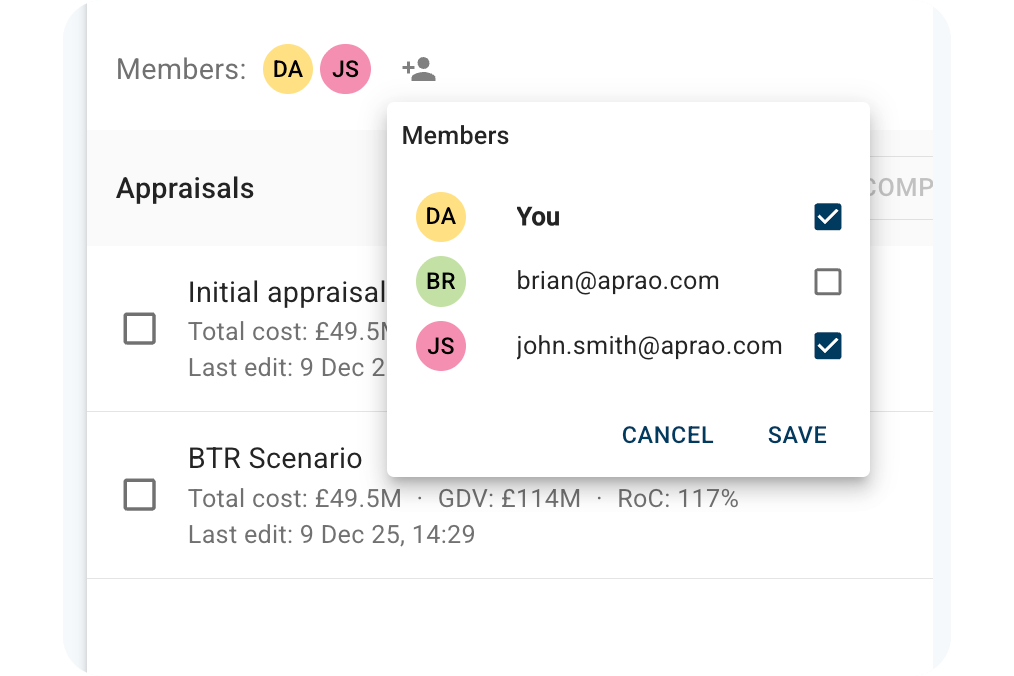Uncheck the You member checkbox
This screenshot has height=676, width=1014.
[x=828, y=217]
